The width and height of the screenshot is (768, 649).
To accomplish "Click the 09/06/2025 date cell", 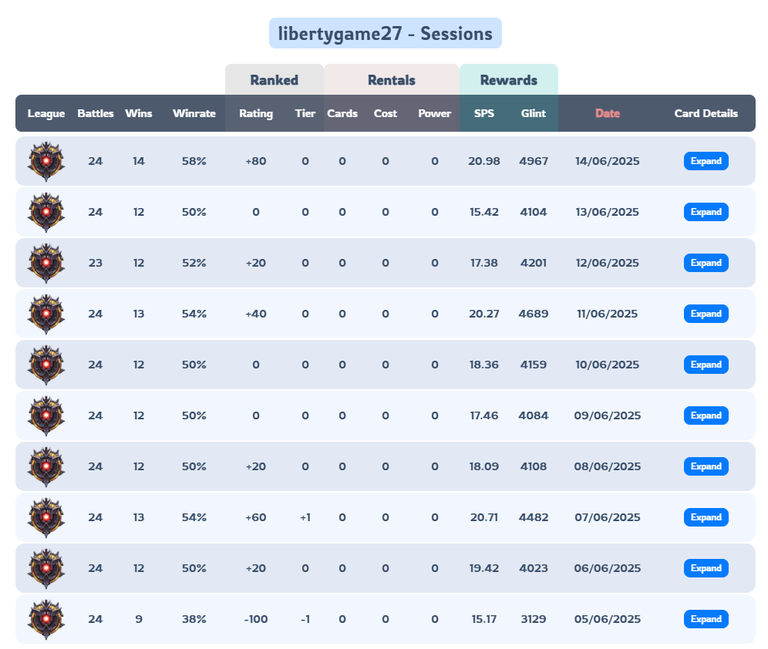I will (607, 416).
